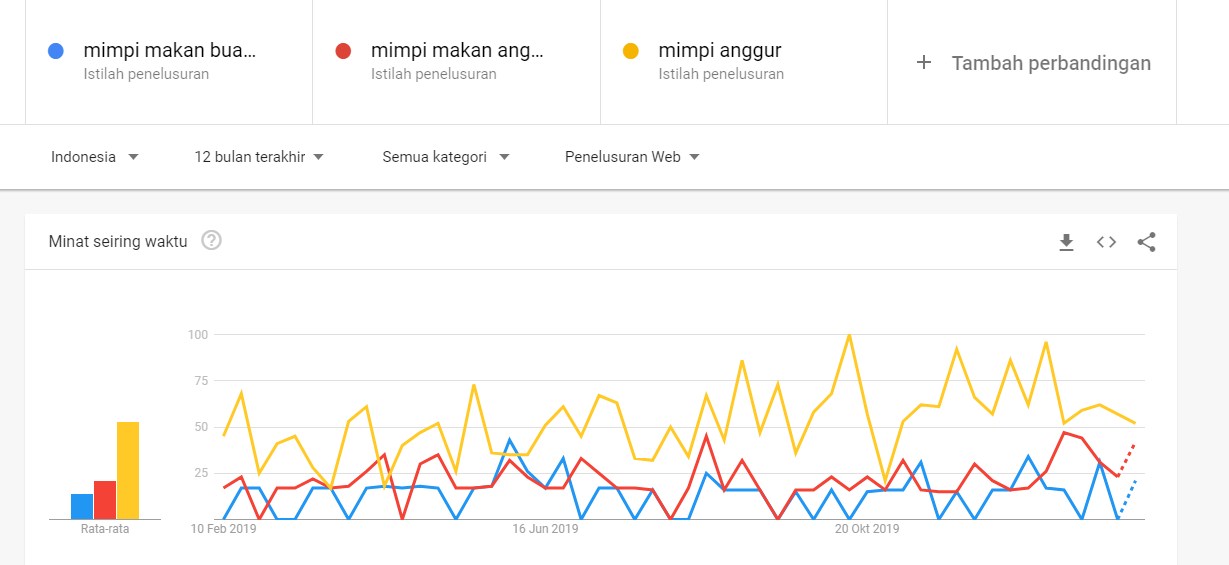This screenshot has width=1229, height=565.
Task: Click the blue dot of first term
Action: [56, 51]
